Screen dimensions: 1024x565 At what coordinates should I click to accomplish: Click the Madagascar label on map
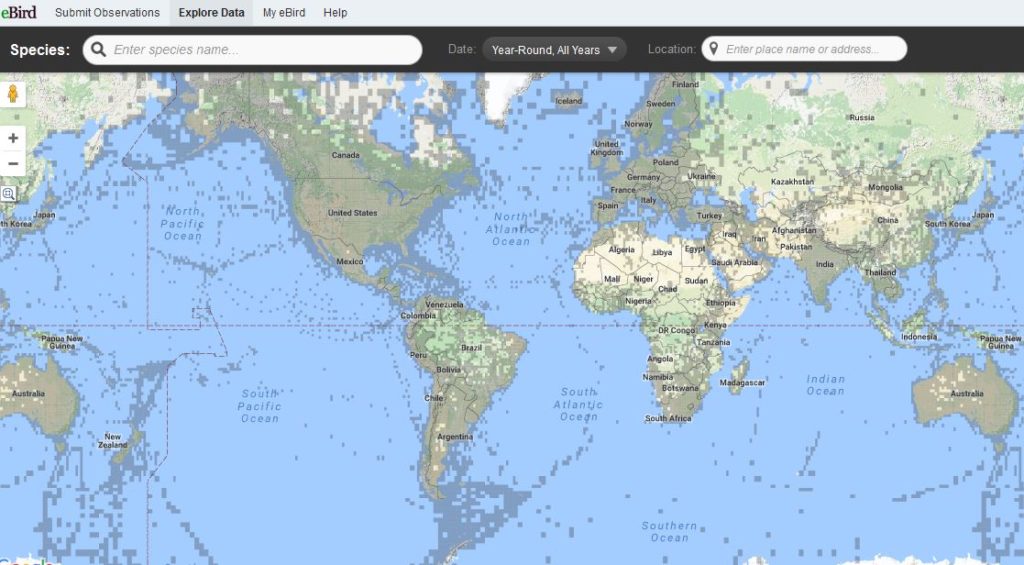pos(742,383)
